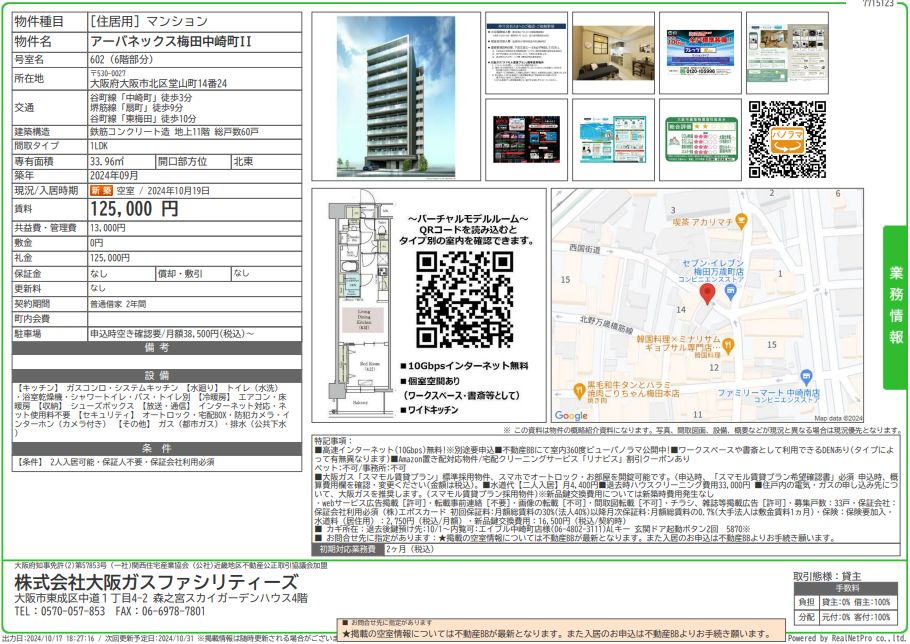910x644 pixels.
Task: Click the layout type 1LDK value
Action: pos(99,146)
